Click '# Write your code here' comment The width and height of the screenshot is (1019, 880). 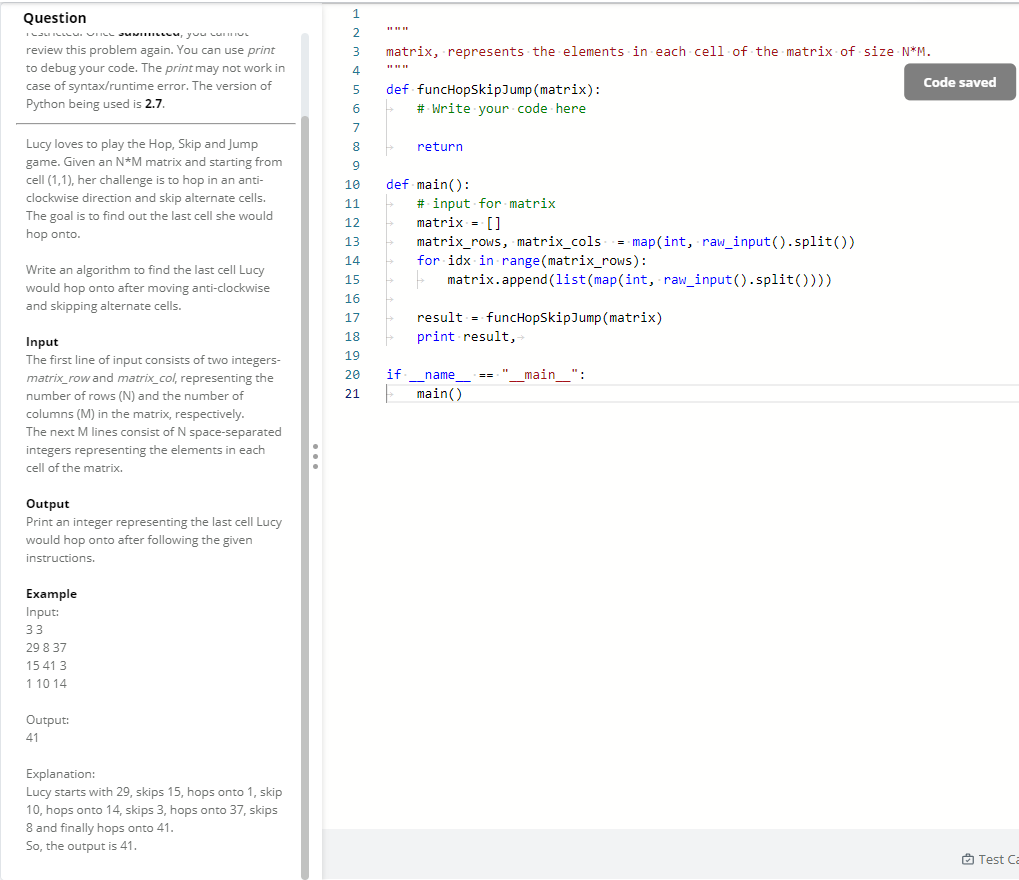pyautogui.click(x=501, y=109)
